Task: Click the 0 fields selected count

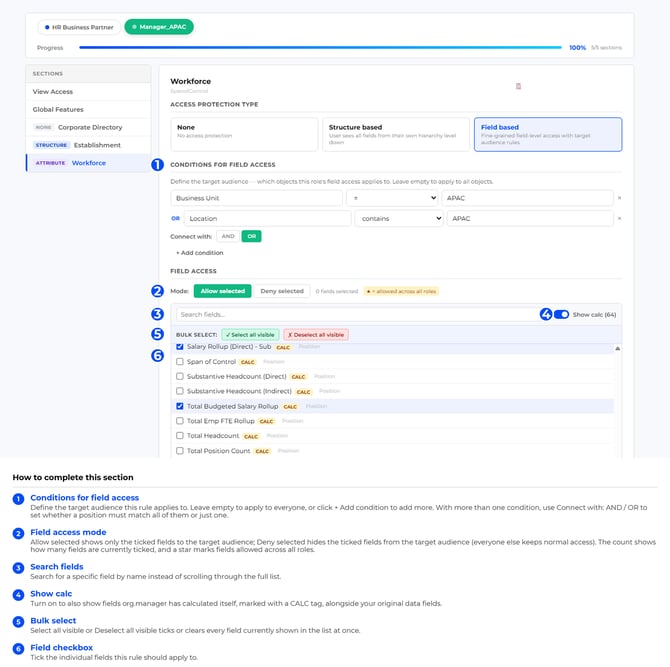Action: tap(337, 291)
